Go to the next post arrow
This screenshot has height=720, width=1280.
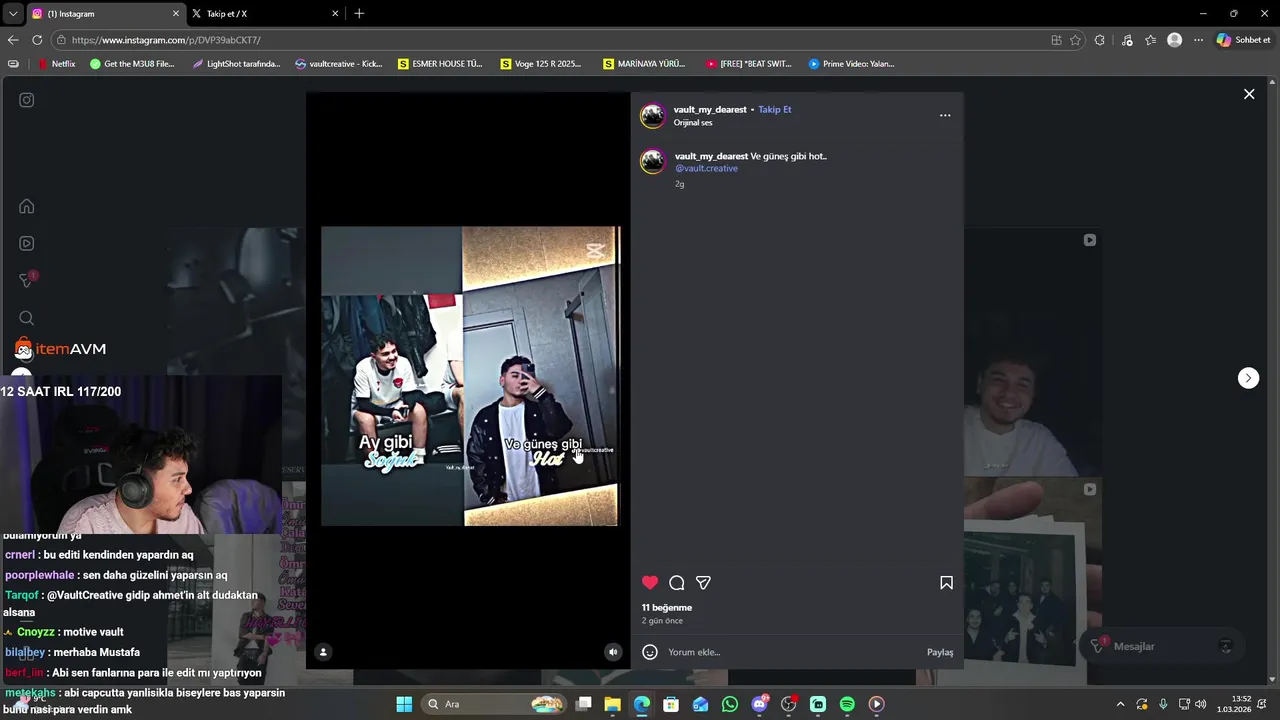(x=1248, y=378)
